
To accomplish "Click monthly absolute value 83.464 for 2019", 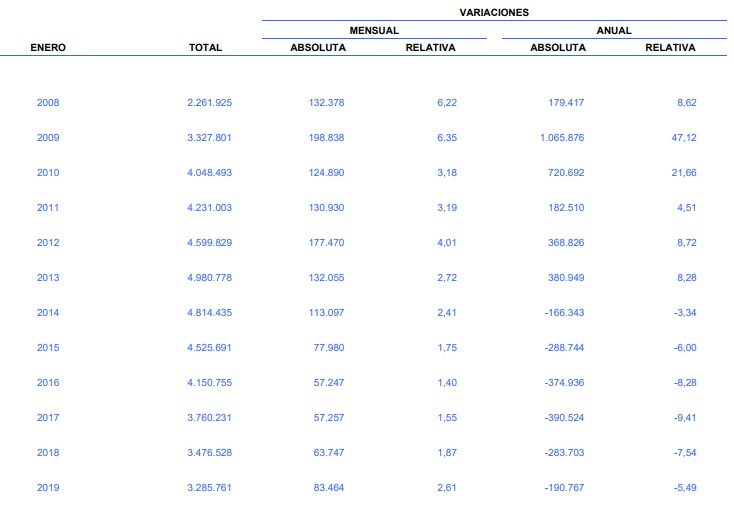I will tap(327, 488).
